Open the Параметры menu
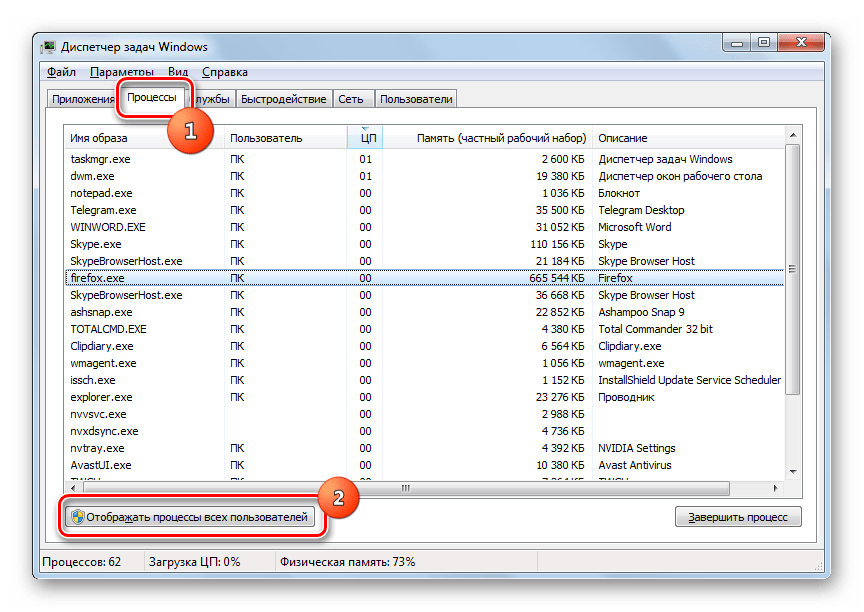The image size is (864, 612). pyautogui.click(x=122, y=72)
